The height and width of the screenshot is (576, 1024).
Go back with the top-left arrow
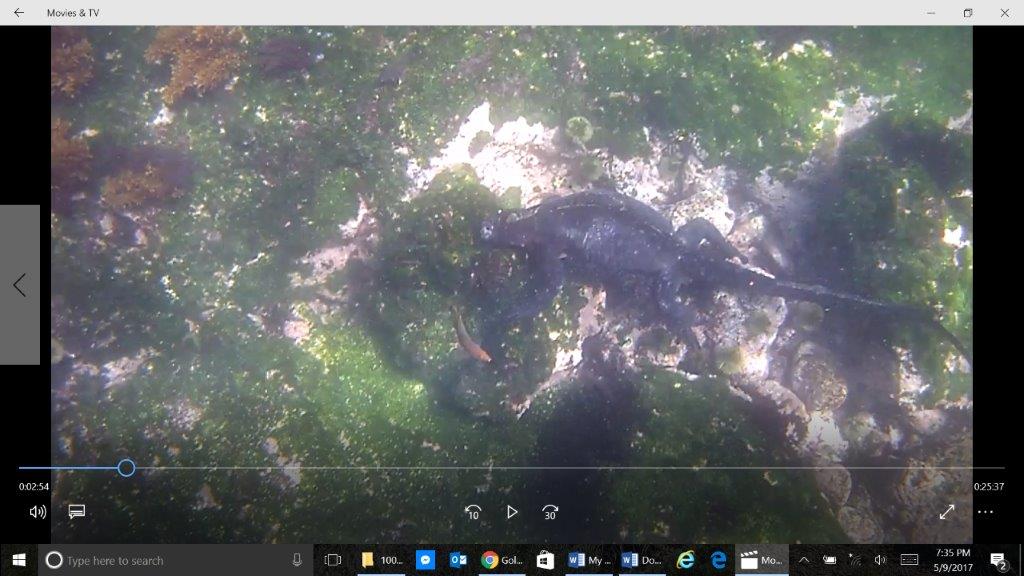click(x=19, y=12)
